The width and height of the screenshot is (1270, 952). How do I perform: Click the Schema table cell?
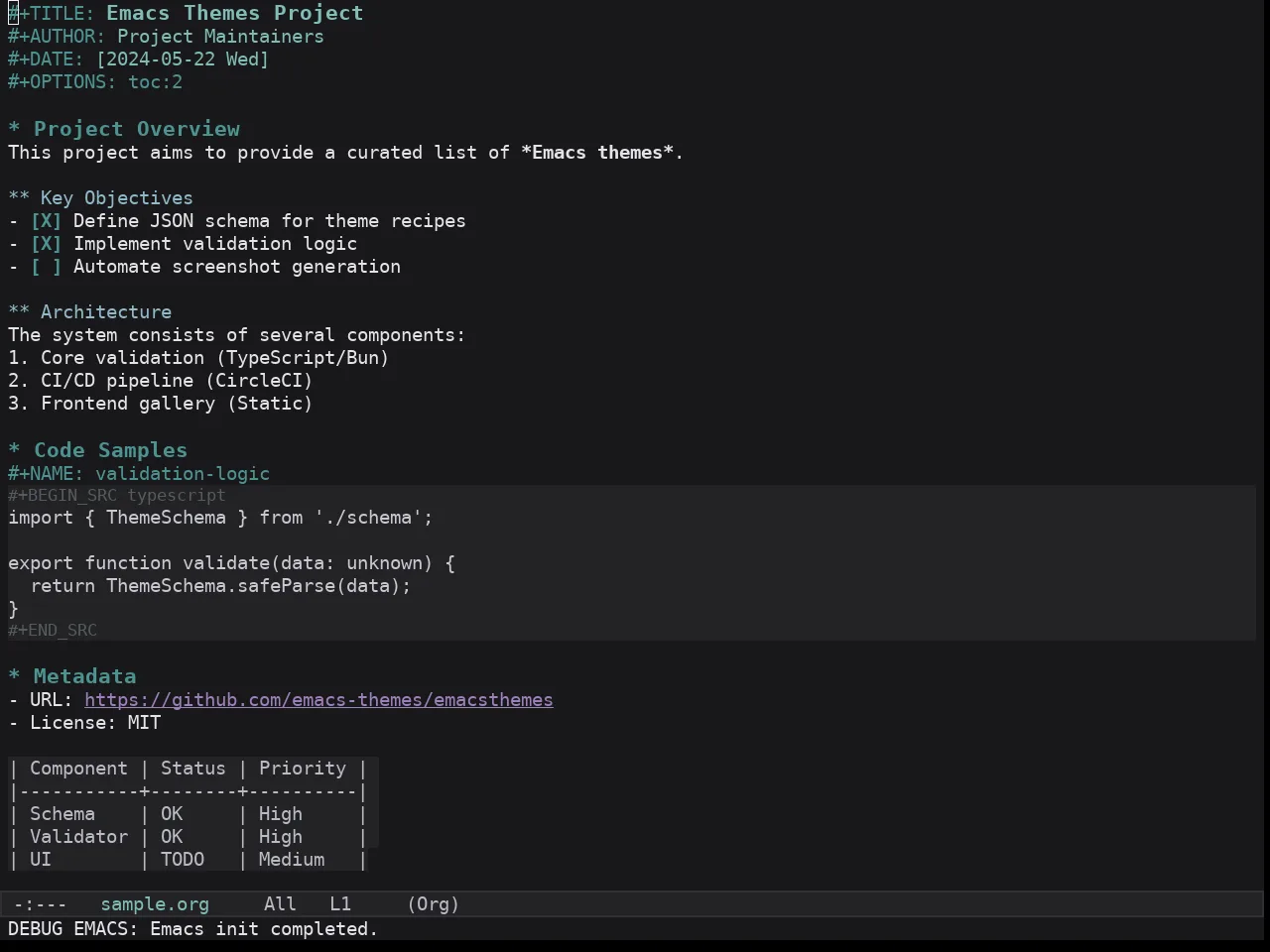click(x=63, y=814)
